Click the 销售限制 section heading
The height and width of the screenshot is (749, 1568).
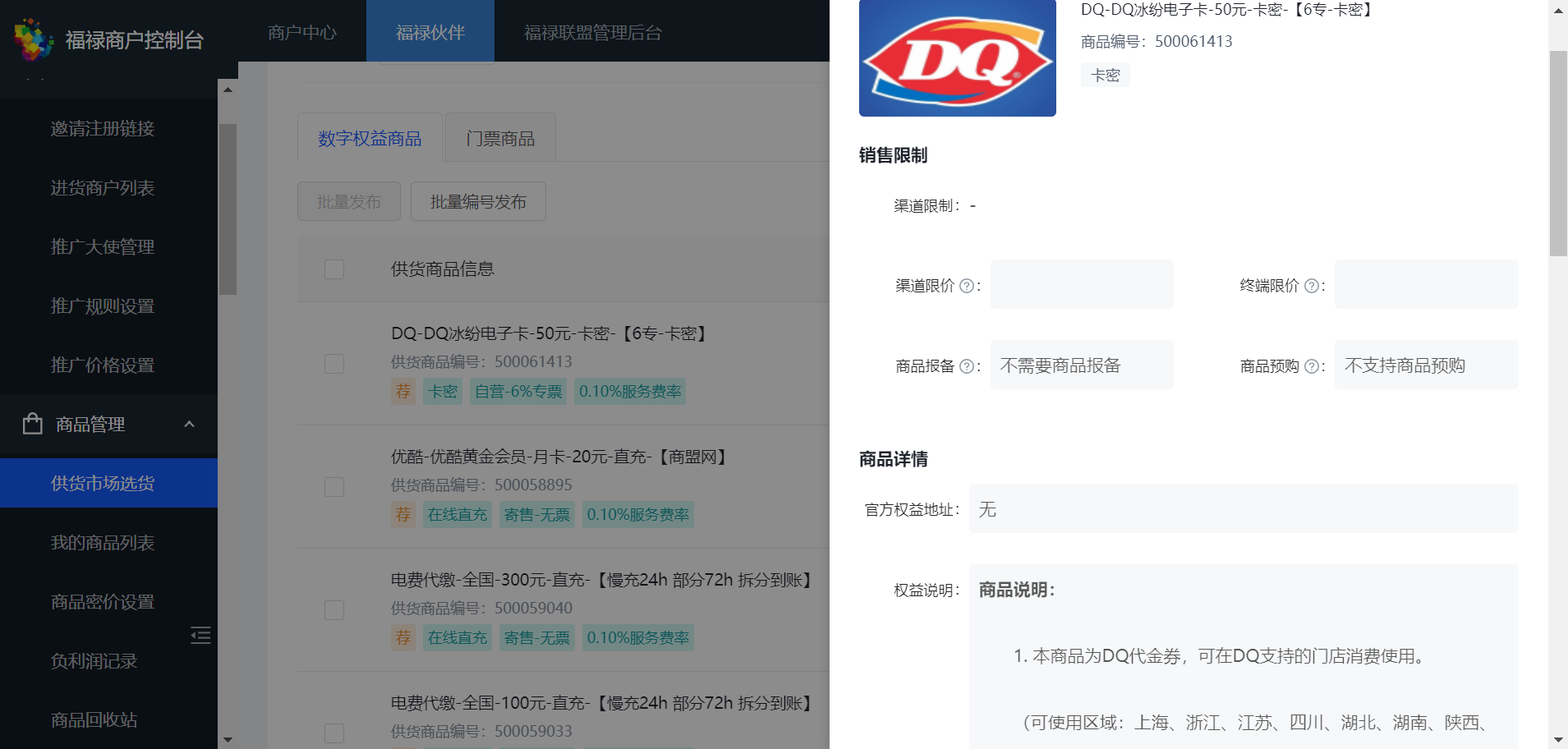pyautogui.click(x=894, y=155)
